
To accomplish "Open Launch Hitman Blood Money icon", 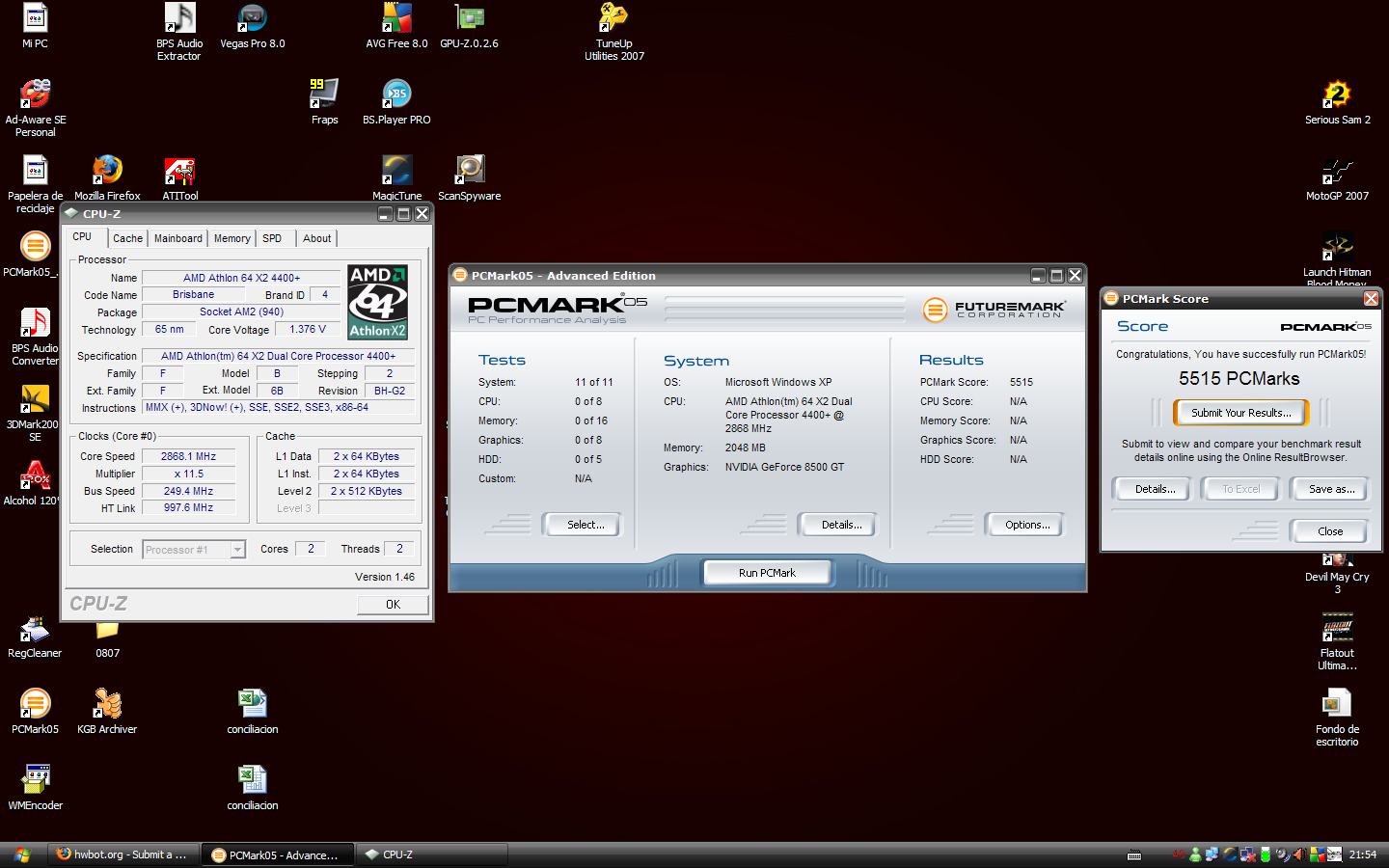I will click(x=1337, y=258).
